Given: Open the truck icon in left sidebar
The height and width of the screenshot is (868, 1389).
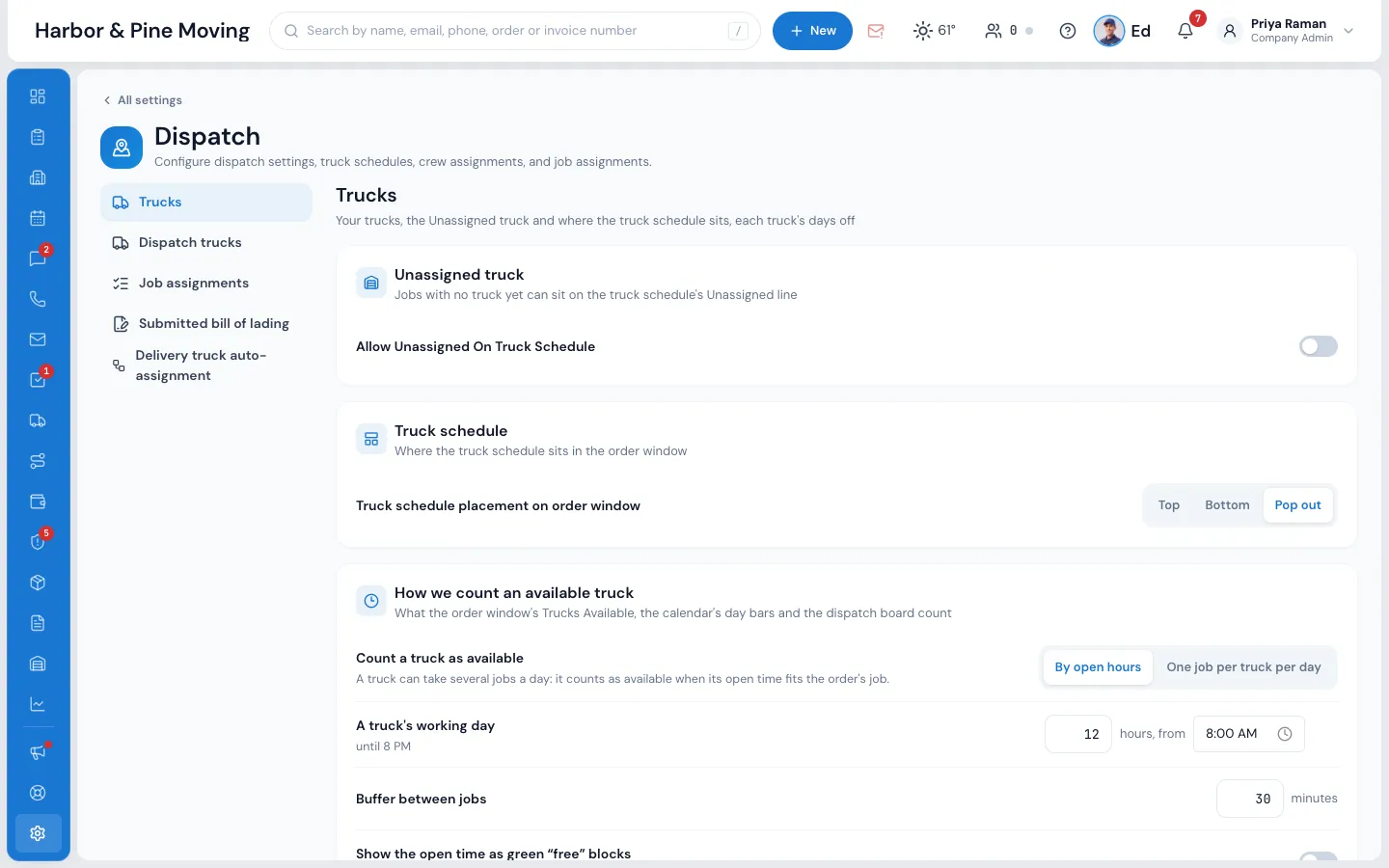Looking at the screenshot, I should [x=38, y=420].
